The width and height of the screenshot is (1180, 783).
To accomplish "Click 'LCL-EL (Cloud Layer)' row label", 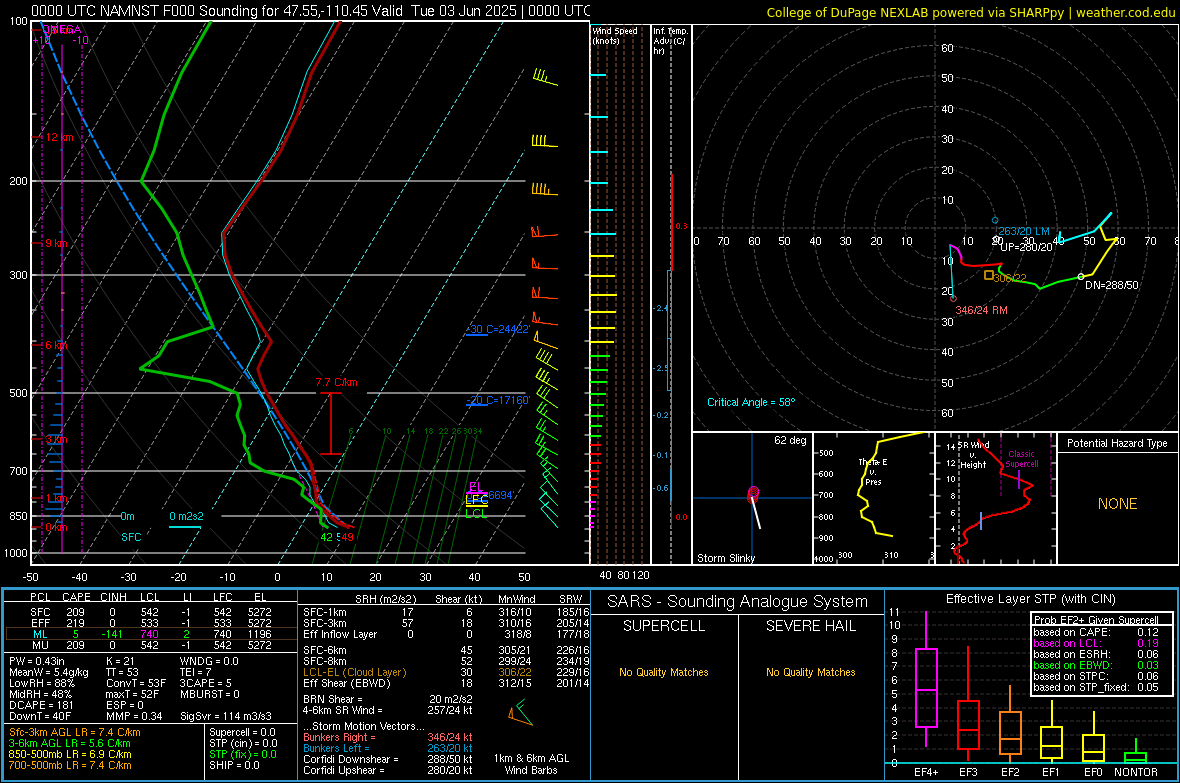I will [354, 672].
